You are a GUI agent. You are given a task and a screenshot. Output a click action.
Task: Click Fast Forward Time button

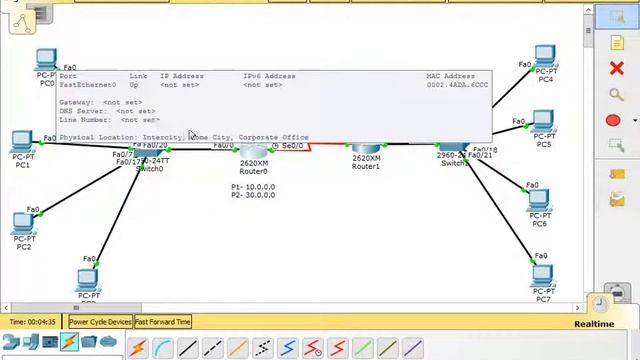(x=162, y=322)
